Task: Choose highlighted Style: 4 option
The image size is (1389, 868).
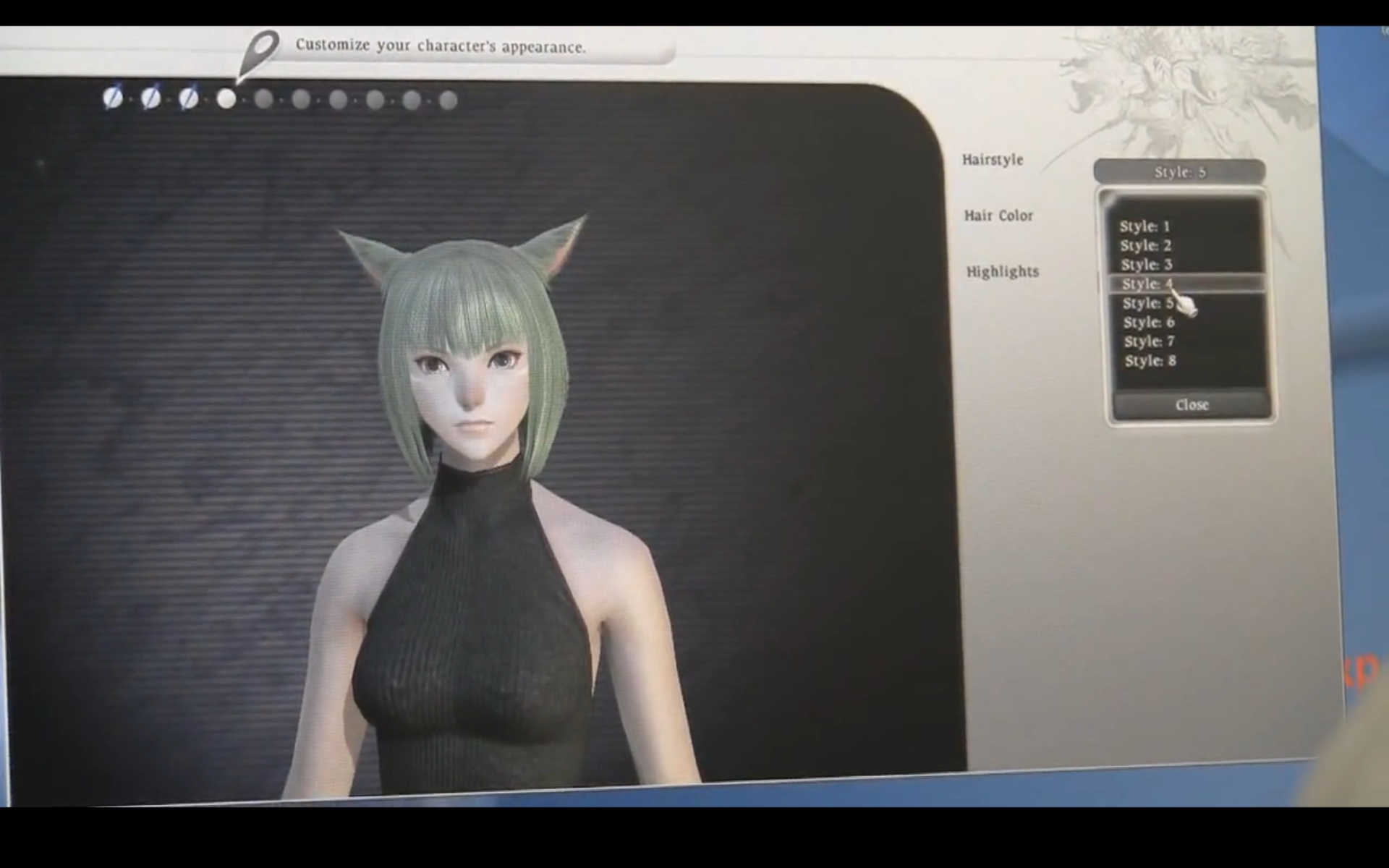Action: click(x=1147, y=284)
